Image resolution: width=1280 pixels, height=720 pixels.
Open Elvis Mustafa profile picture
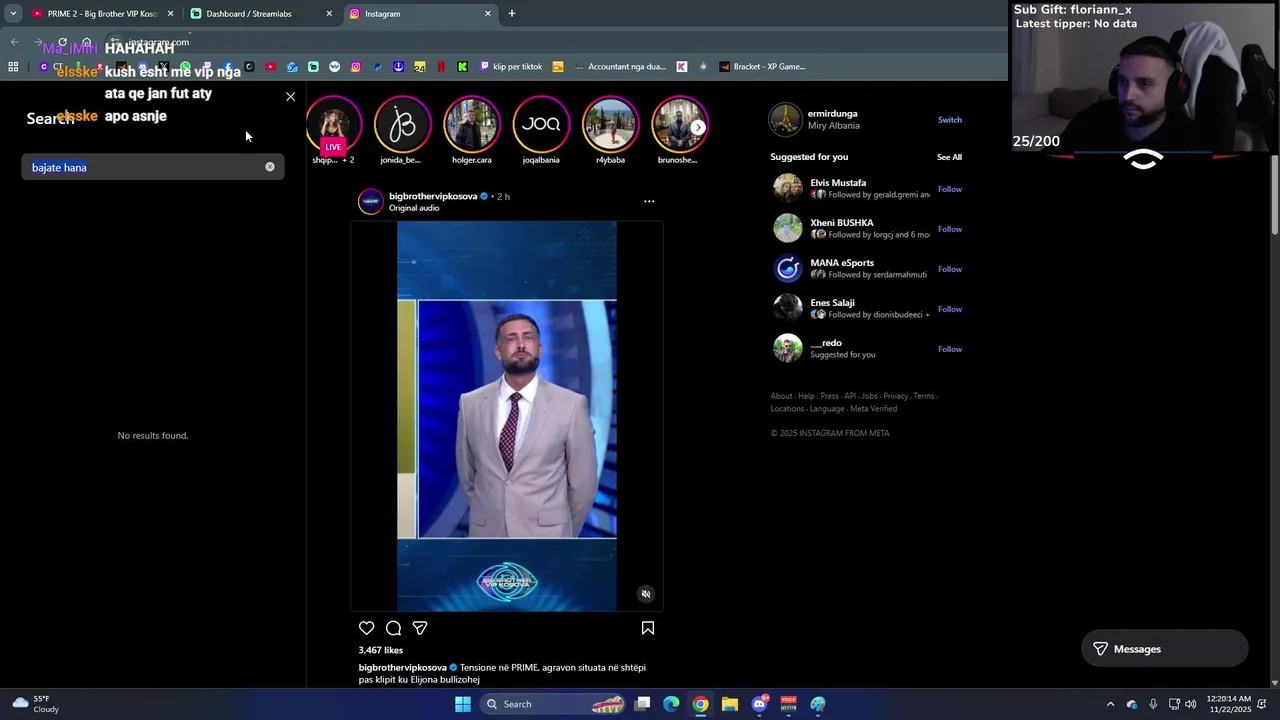[x=788, y=188]
